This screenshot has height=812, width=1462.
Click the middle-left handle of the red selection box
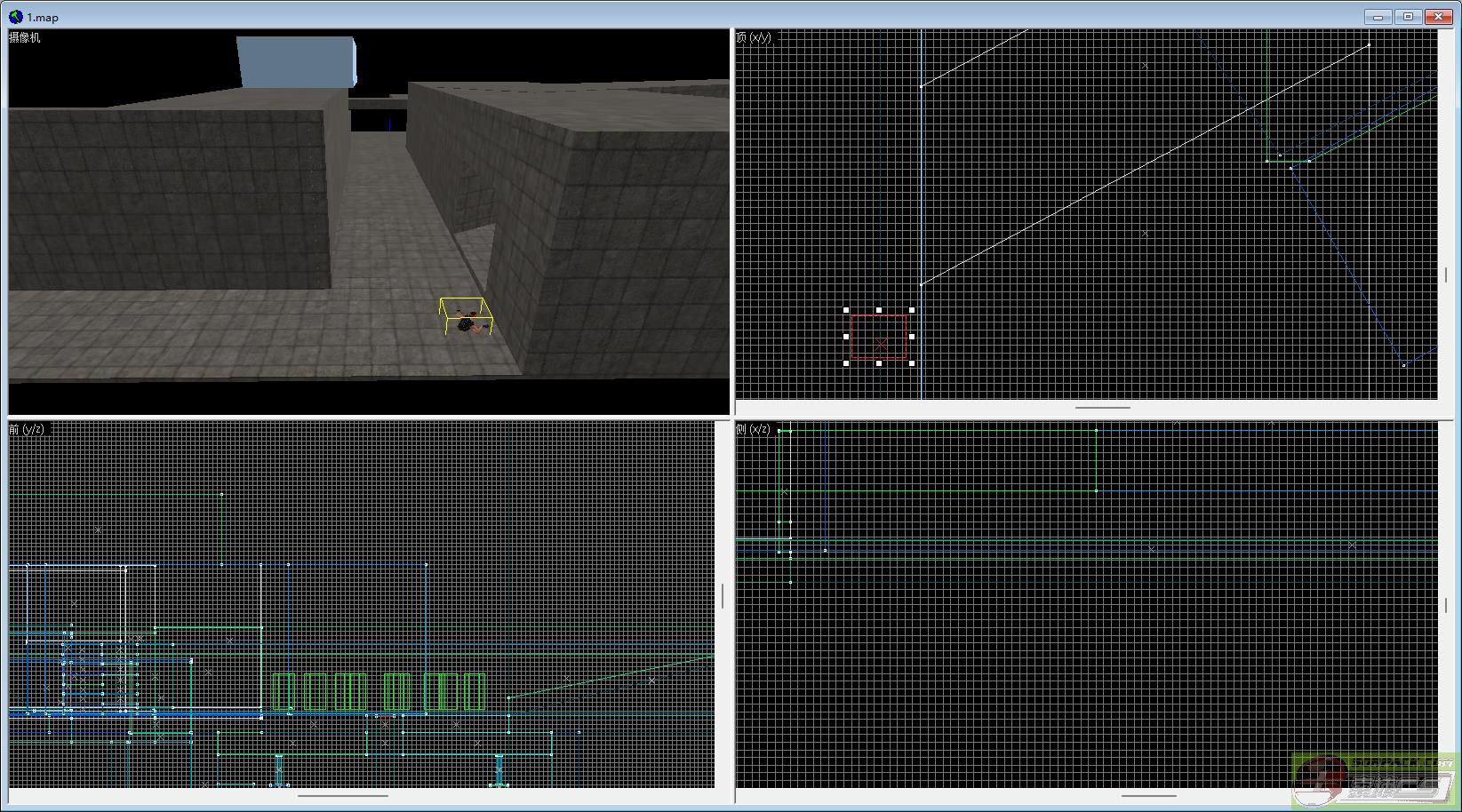pos(846,337)
